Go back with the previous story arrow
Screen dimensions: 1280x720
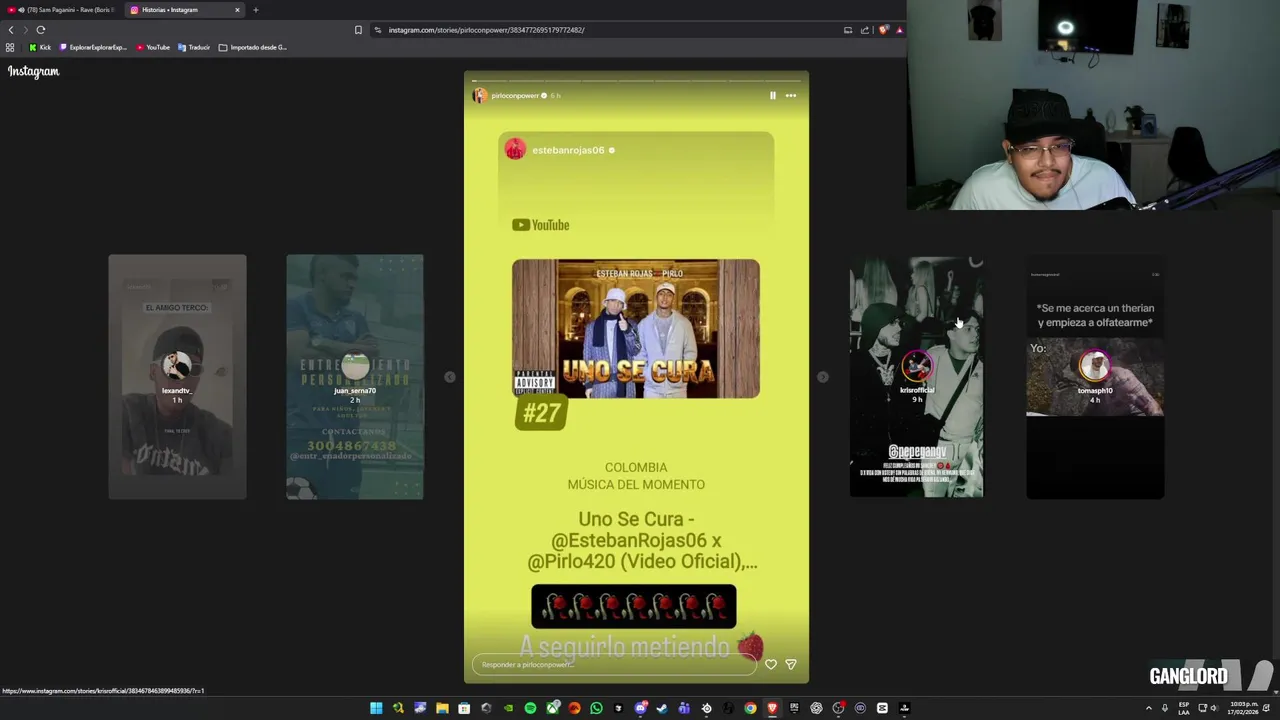click(450, 377)
